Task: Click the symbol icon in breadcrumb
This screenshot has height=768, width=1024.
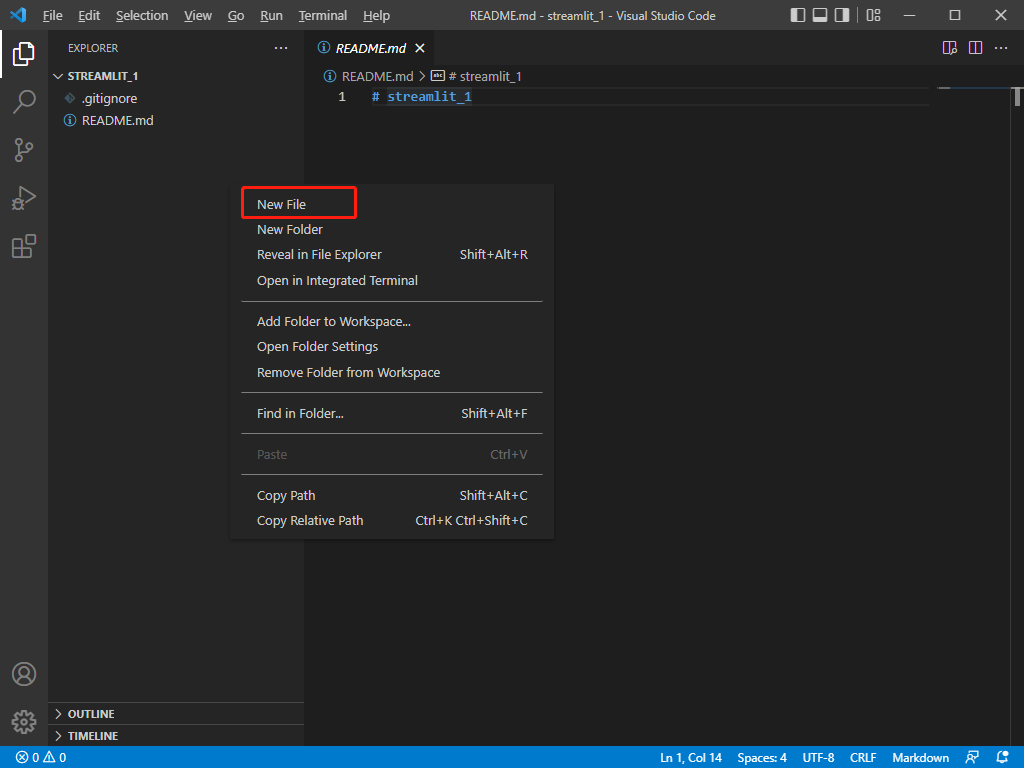Action: pyautogui.click(x=438, y=76)
